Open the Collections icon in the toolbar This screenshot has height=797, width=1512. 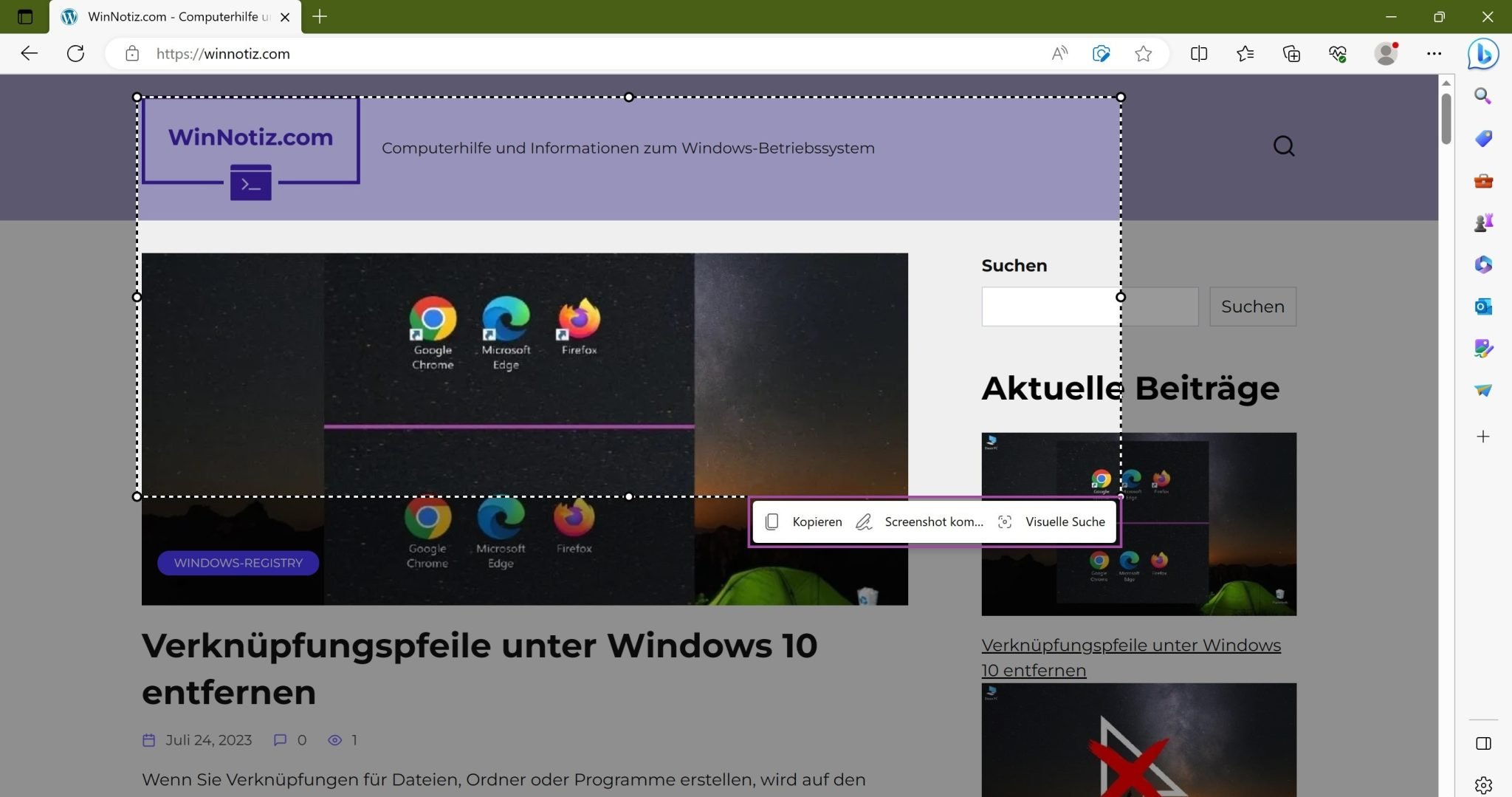pyautogui.click(x=1291, y=53)
